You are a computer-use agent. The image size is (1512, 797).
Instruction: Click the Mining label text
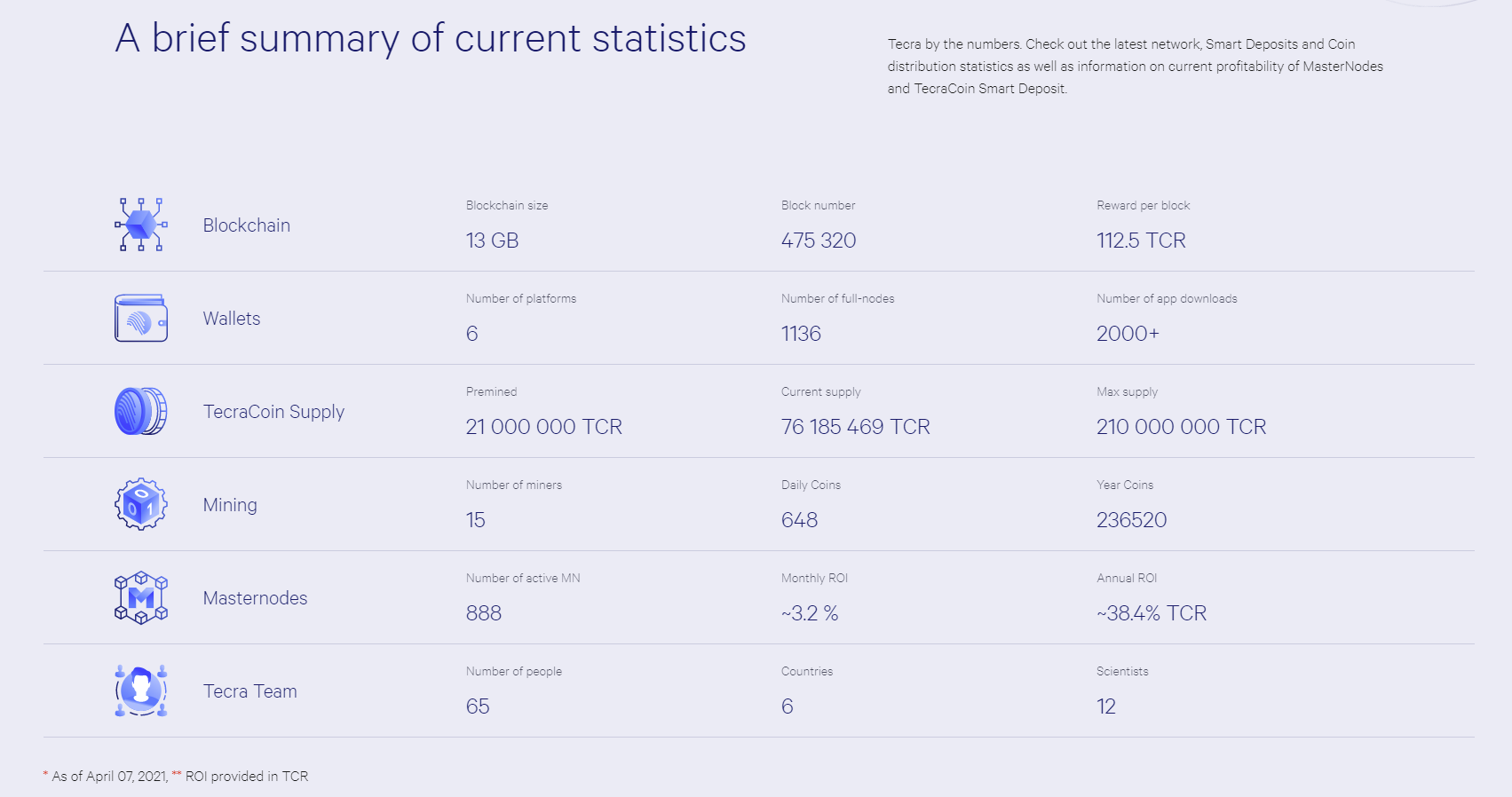click(x=230, y=505)
